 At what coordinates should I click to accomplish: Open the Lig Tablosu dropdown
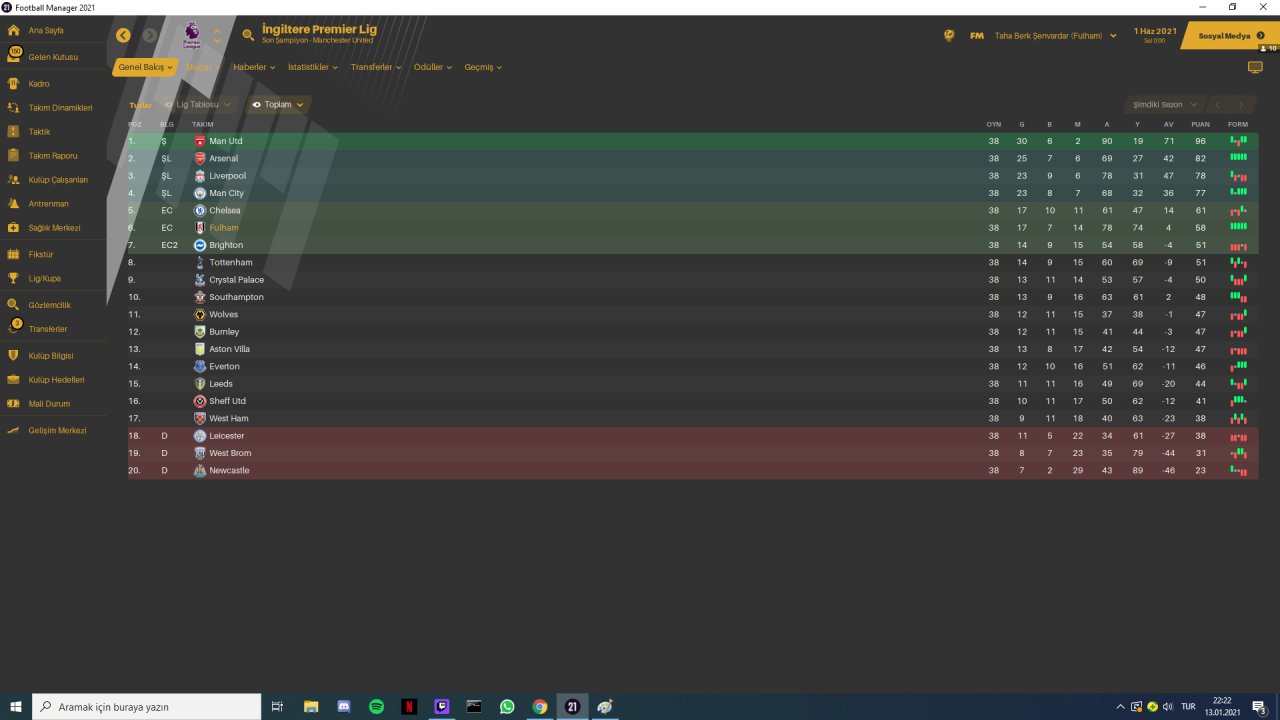pos(198,104)
